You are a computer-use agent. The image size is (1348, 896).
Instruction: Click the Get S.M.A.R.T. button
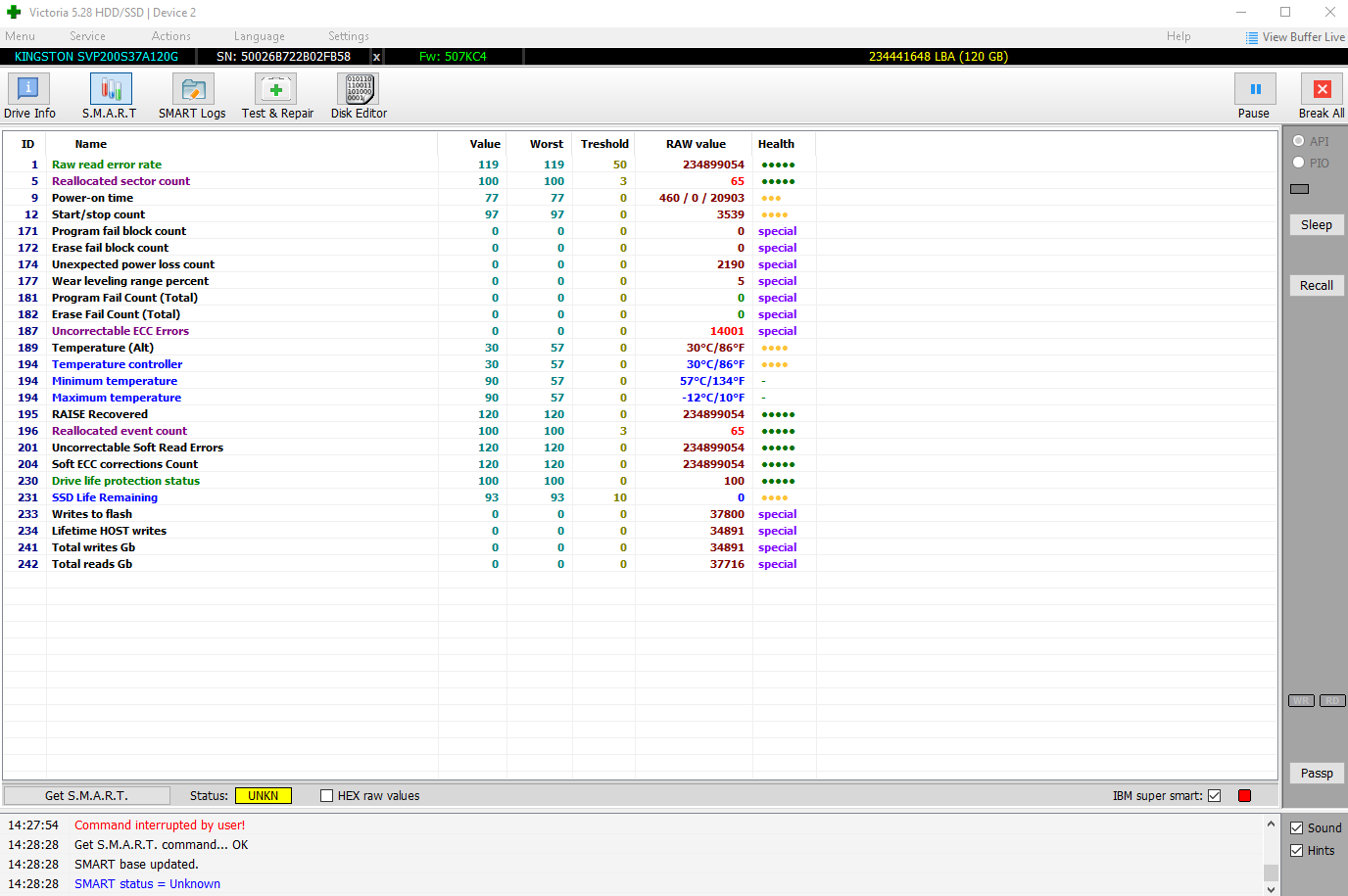tap(86, 796)
